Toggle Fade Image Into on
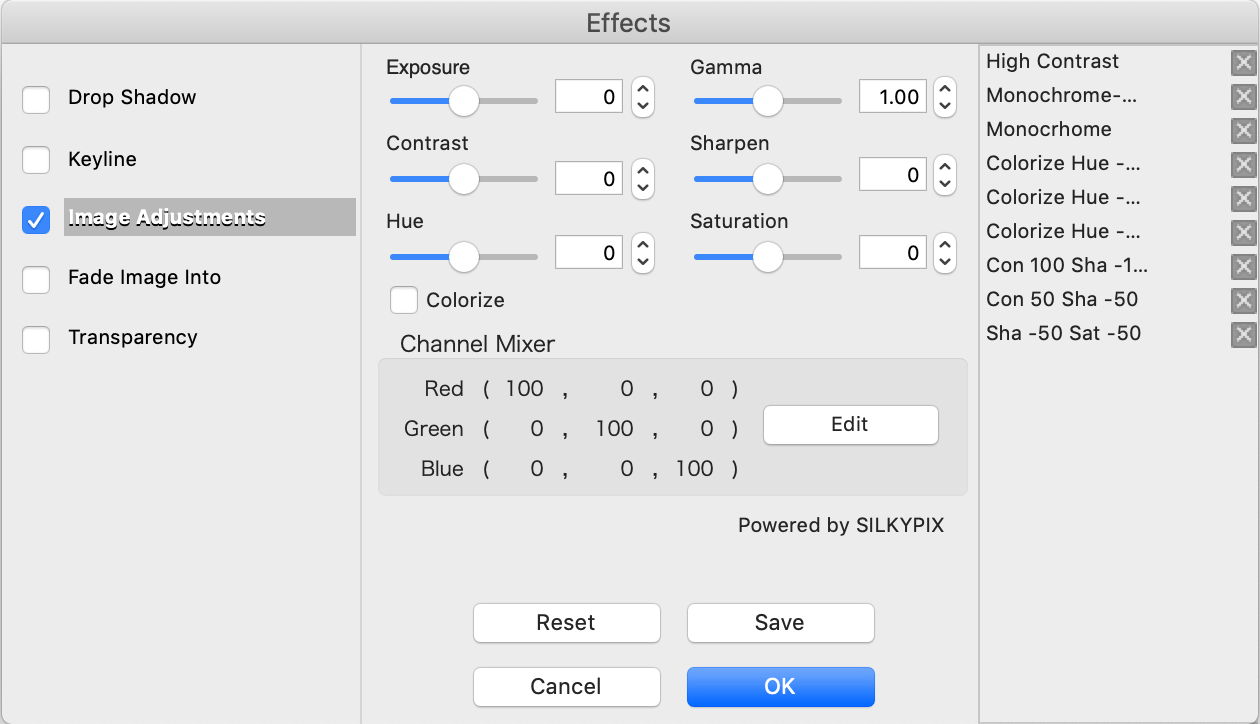This screenshot has height=724, width=1260. 36,279
